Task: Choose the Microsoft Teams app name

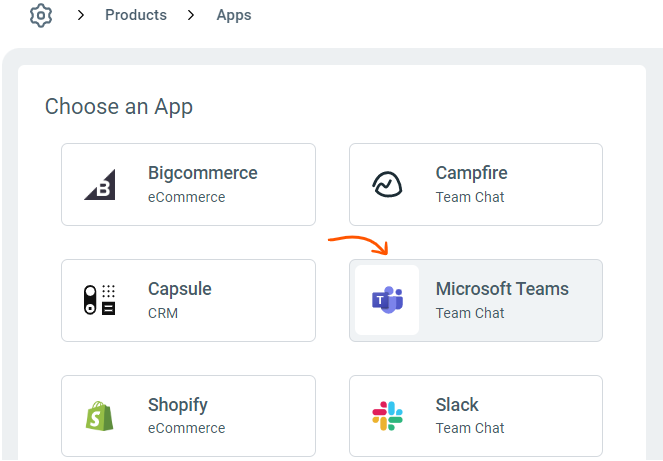Action: (x=502, y=289)
